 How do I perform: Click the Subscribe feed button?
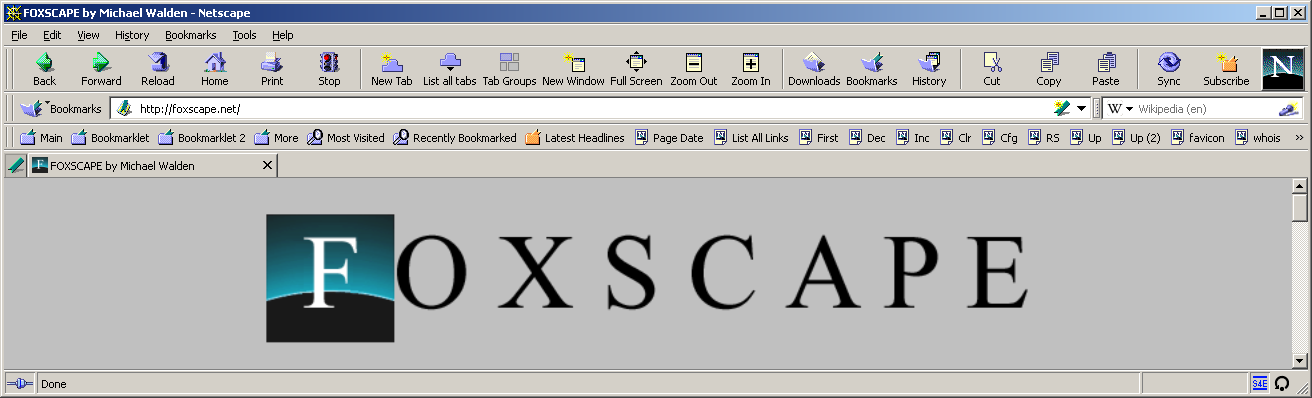click(x=1226, y=69)
